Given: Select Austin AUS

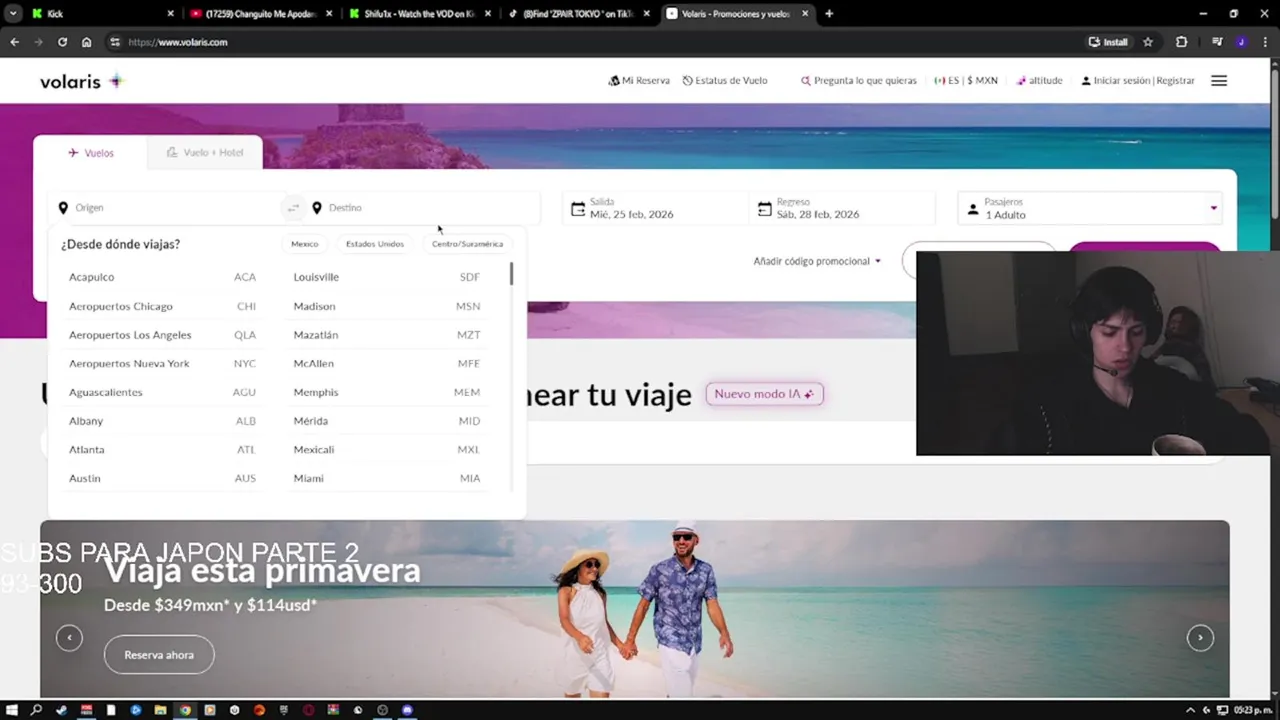Looking at the screenshot, I should pos(162,478).
